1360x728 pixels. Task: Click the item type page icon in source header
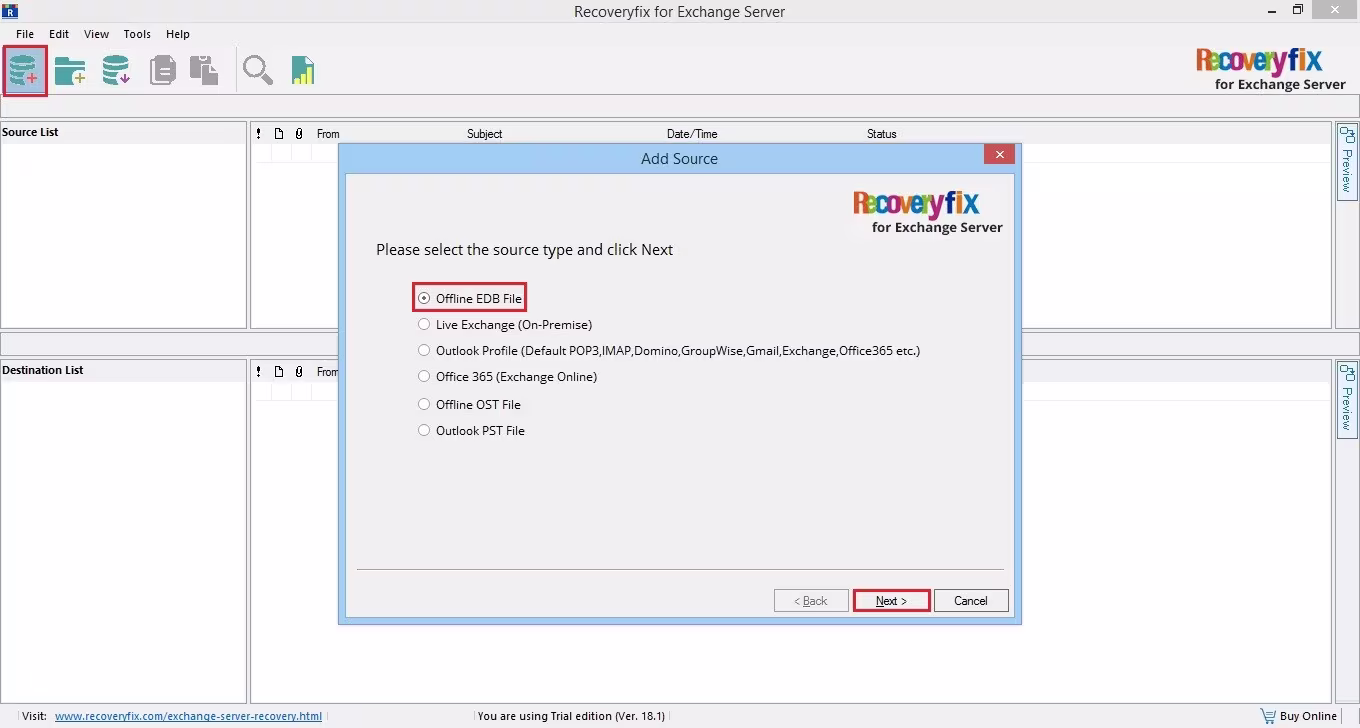click(279, 134)
